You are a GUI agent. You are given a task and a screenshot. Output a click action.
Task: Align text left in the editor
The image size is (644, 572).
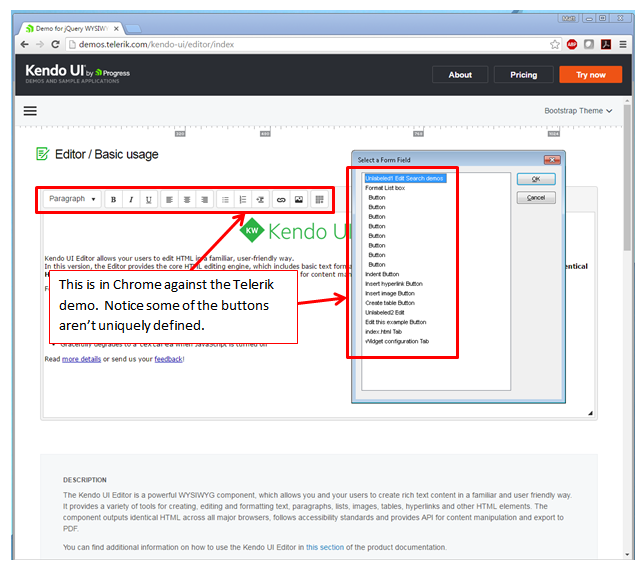coord(169,200)
